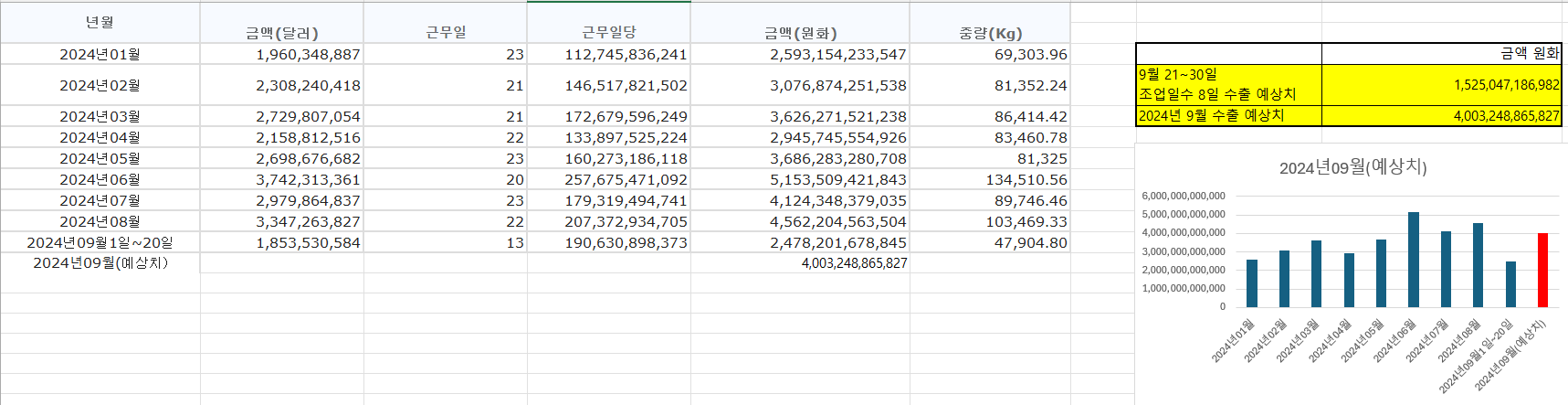Click chart title 2024년09월(예상치)
The image size is (1568, 405).
(1352, 167)
